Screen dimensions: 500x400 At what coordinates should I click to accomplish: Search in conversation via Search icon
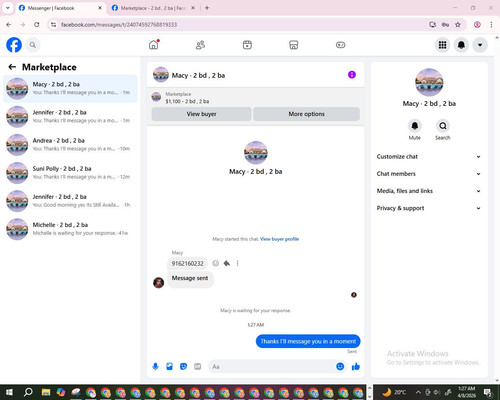[443, 126]
